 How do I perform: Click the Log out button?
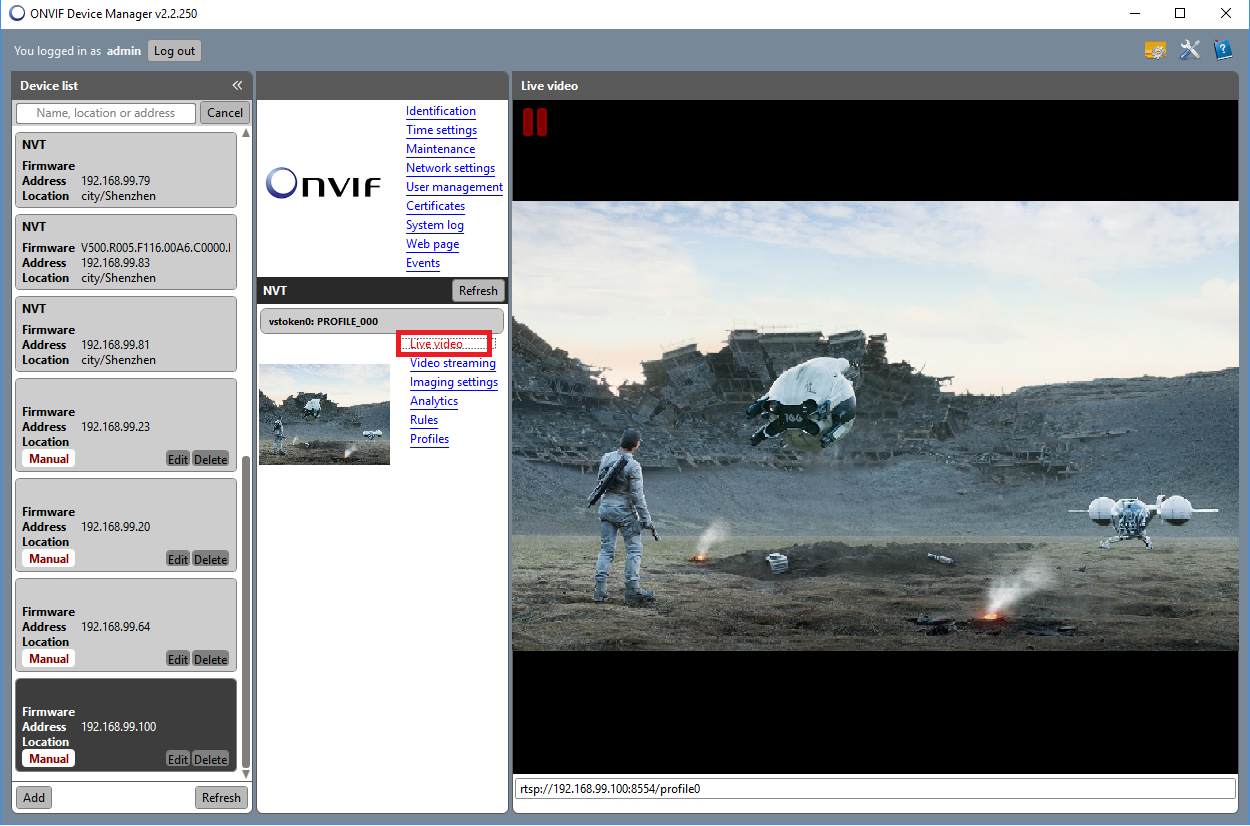[x=174, y=51]
